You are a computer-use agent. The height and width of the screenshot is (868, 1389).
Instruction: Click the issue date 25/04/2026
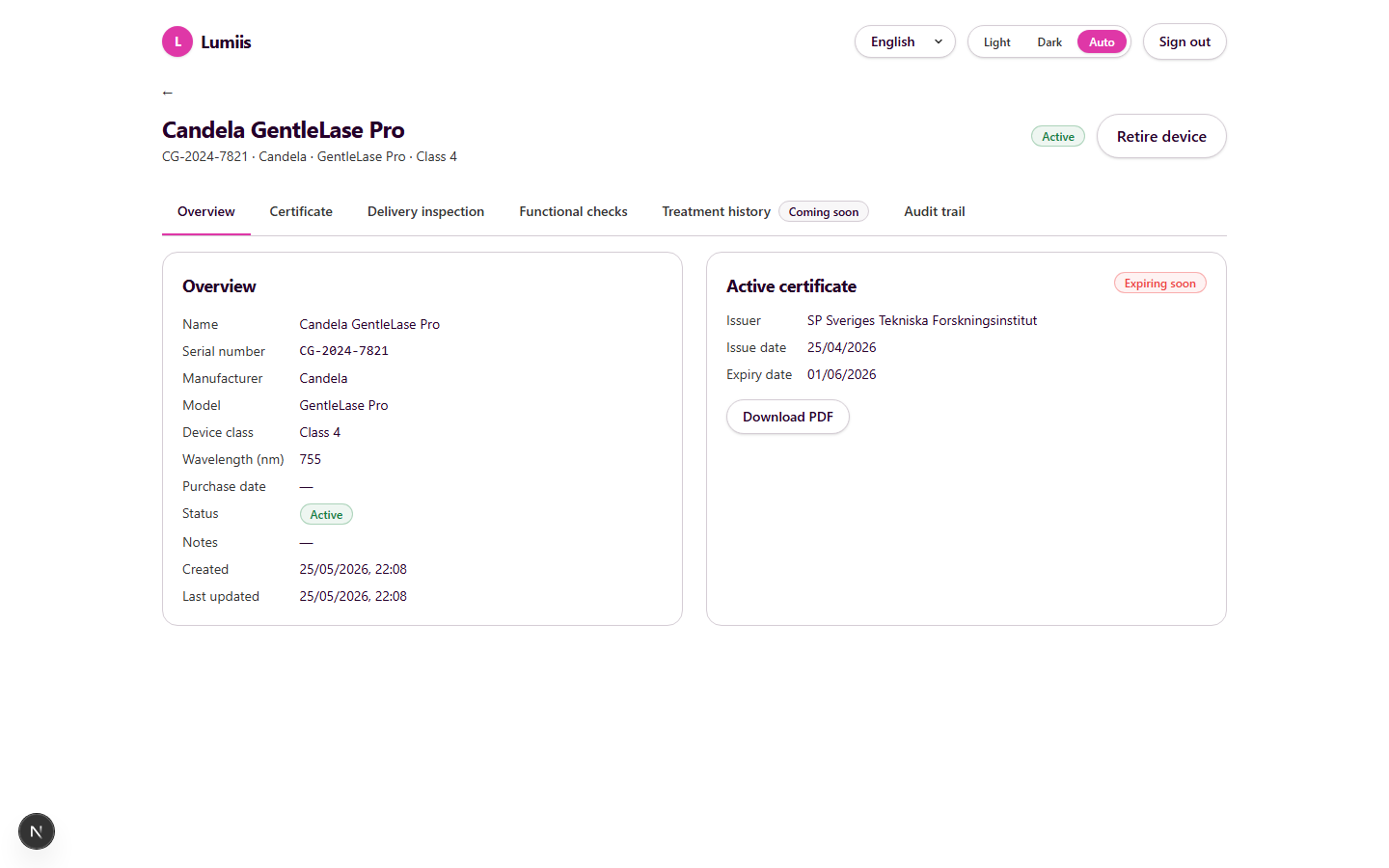842,347
